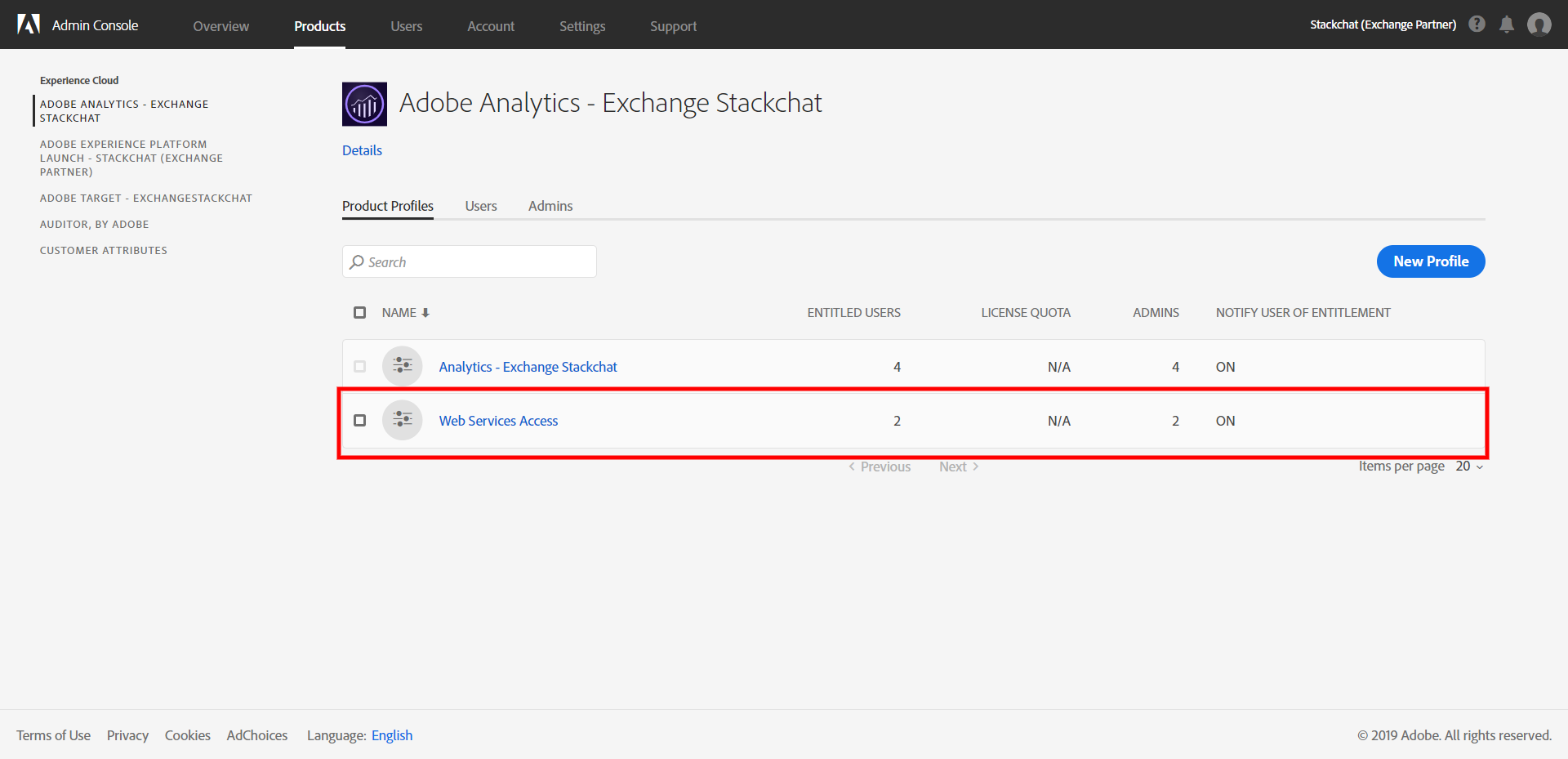Open the Privacy footer link
The height and width of the screenshot is (759, 1568).
tap(128, 735)
